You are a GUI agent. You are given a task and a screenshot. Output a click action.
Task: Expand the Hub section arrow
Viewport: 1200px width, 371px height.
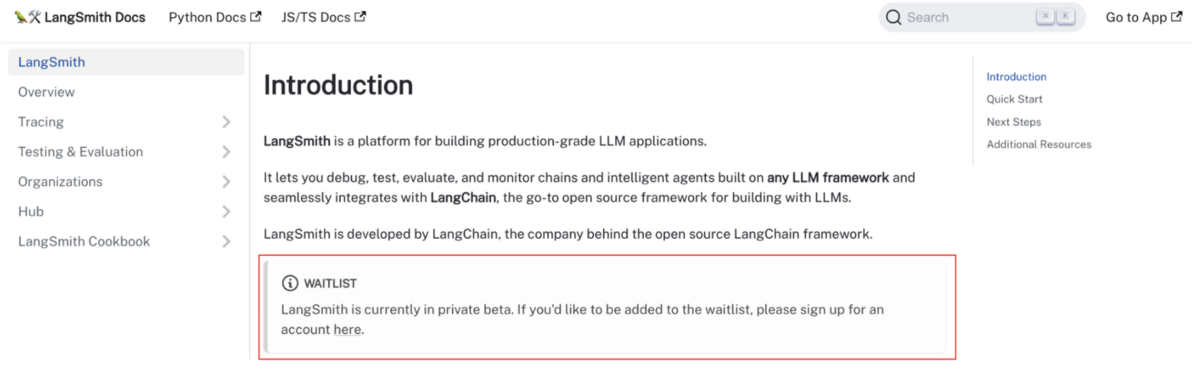[x=226, y=212]
